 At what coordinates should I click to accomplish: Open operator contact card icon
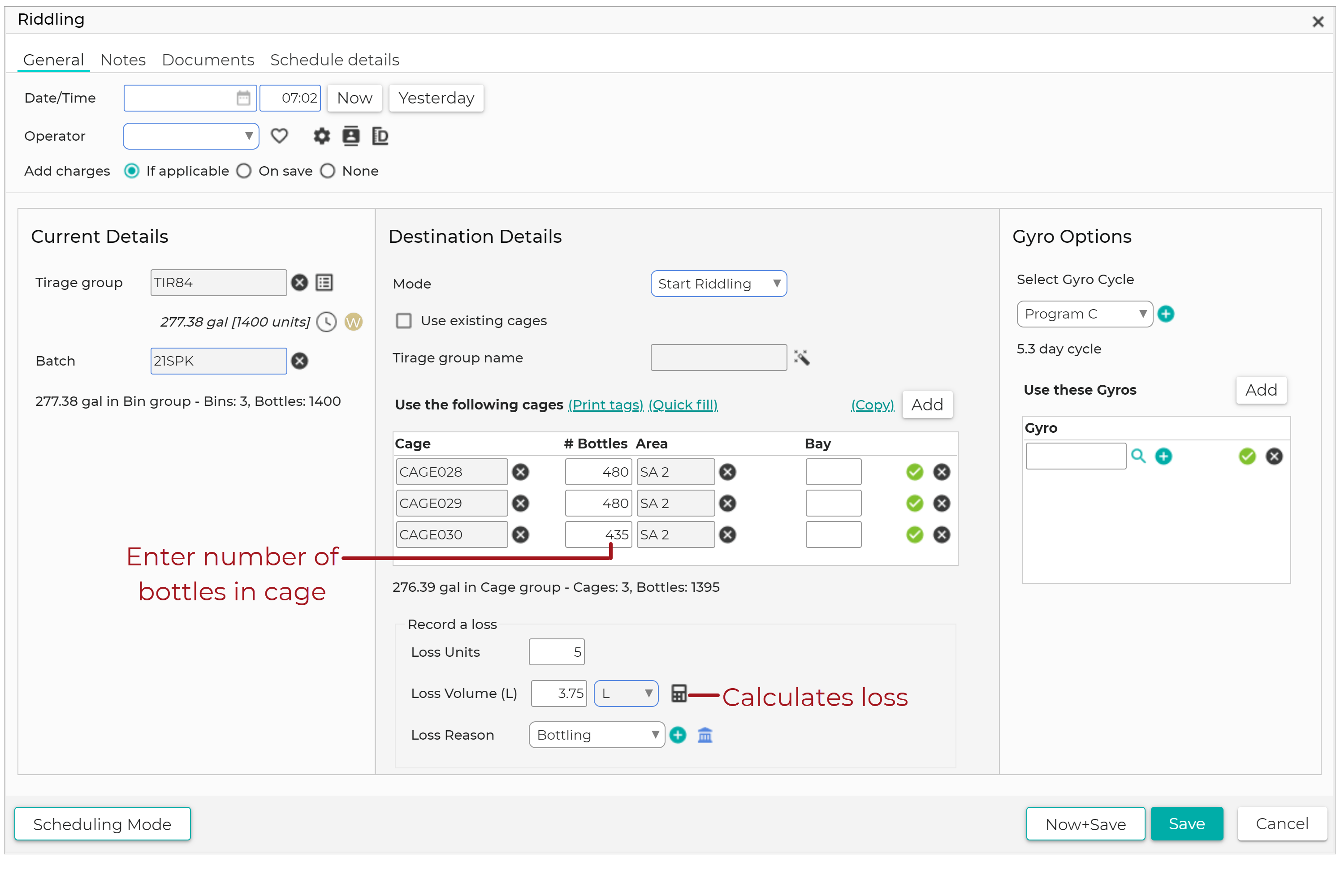click(x=351, y=136)
